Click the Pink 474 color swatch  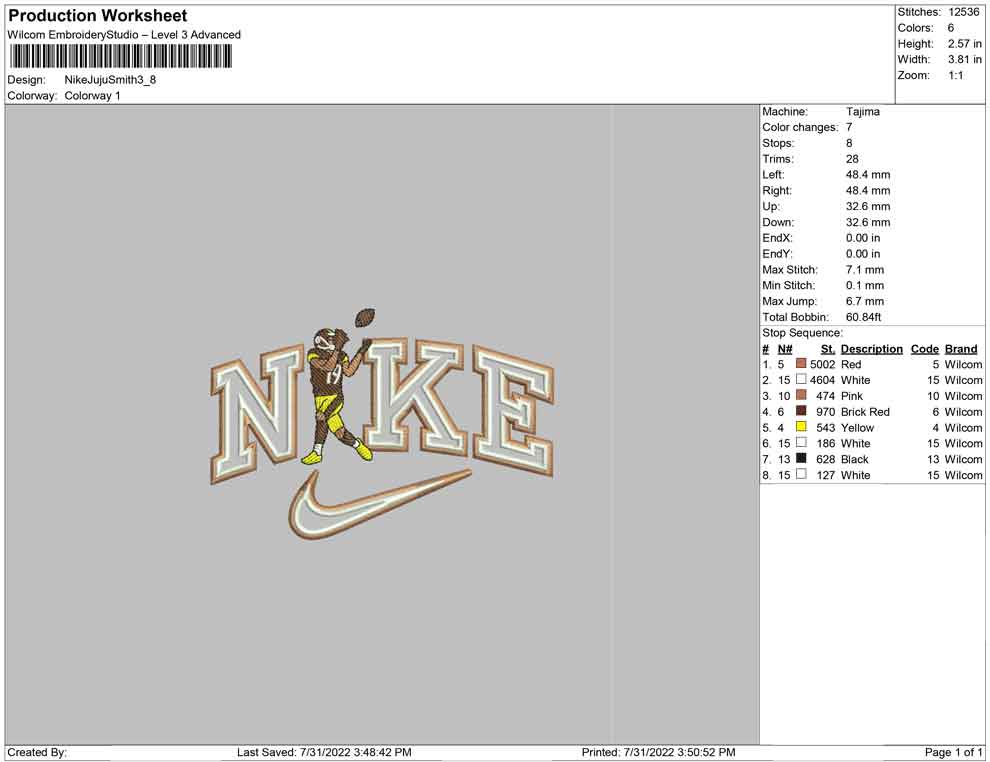pyautogui.click(x=801, y=395)
